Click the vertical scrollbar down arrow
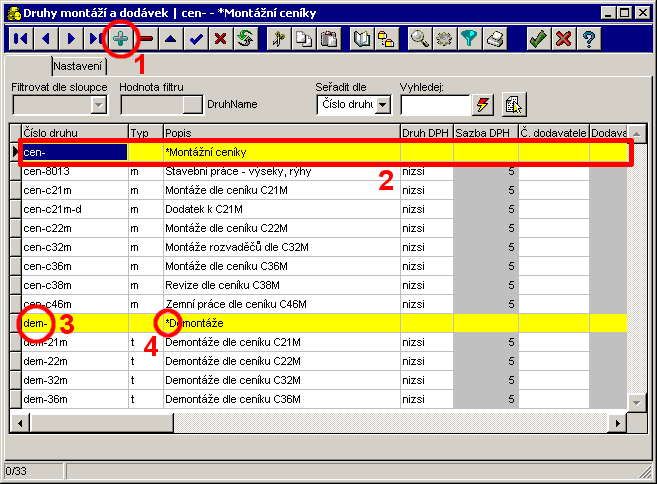 coord(636,402)
